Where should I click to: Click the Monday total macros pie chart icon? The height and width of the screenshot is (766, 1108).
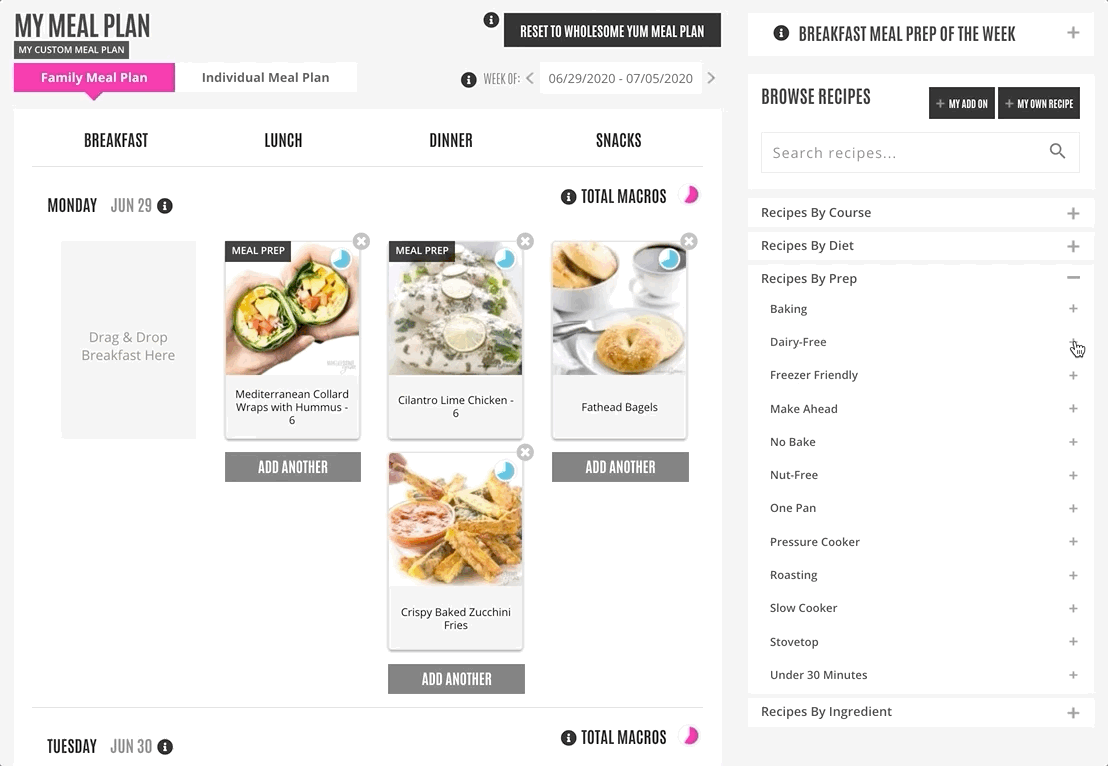690,195
